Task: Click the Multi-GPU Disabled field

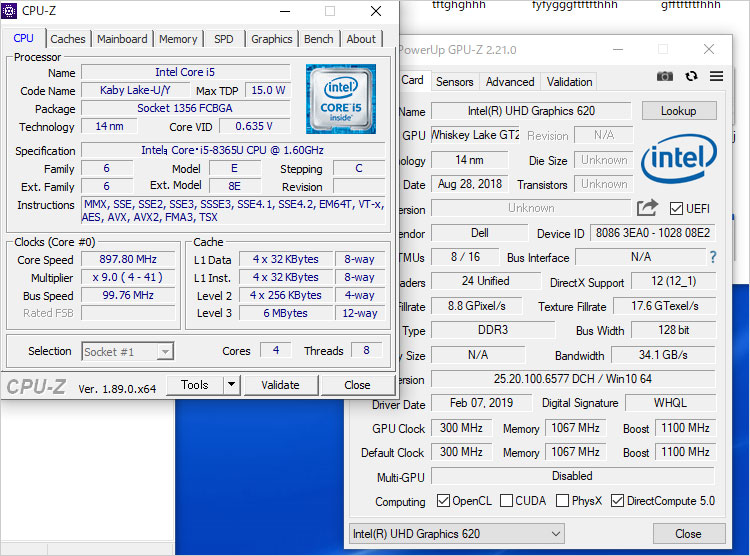Action: [x=573, y=476]
